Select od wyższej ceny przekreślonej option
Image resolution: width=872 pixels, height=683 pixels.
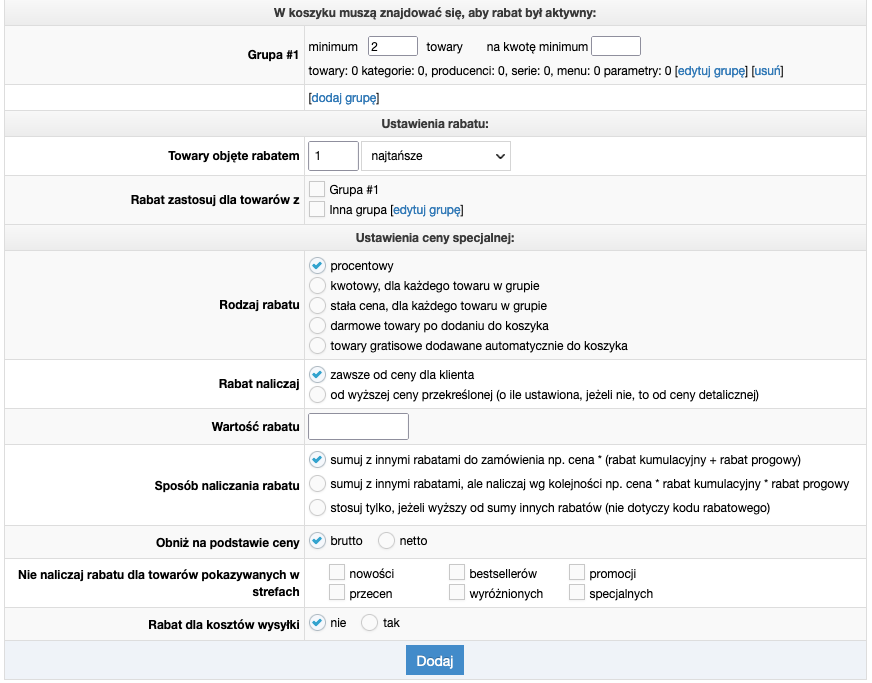tap(317, 395)
